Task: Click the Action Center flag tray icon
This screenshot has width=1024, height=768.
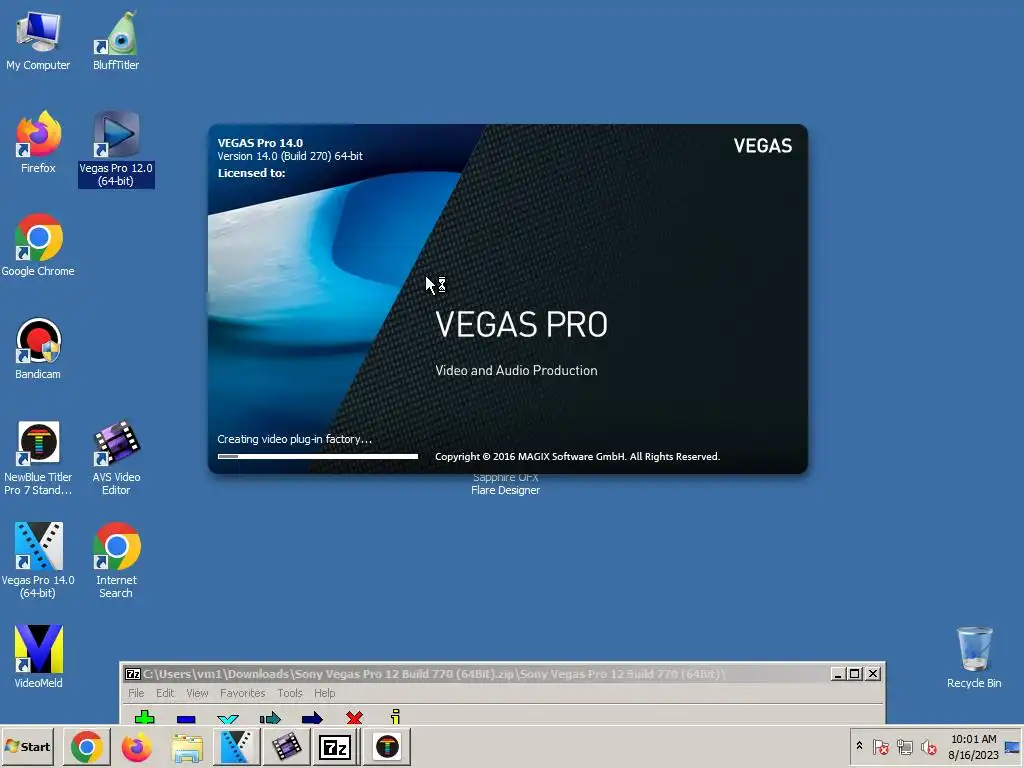Action: pyautogui.click(x=880, y=746)
